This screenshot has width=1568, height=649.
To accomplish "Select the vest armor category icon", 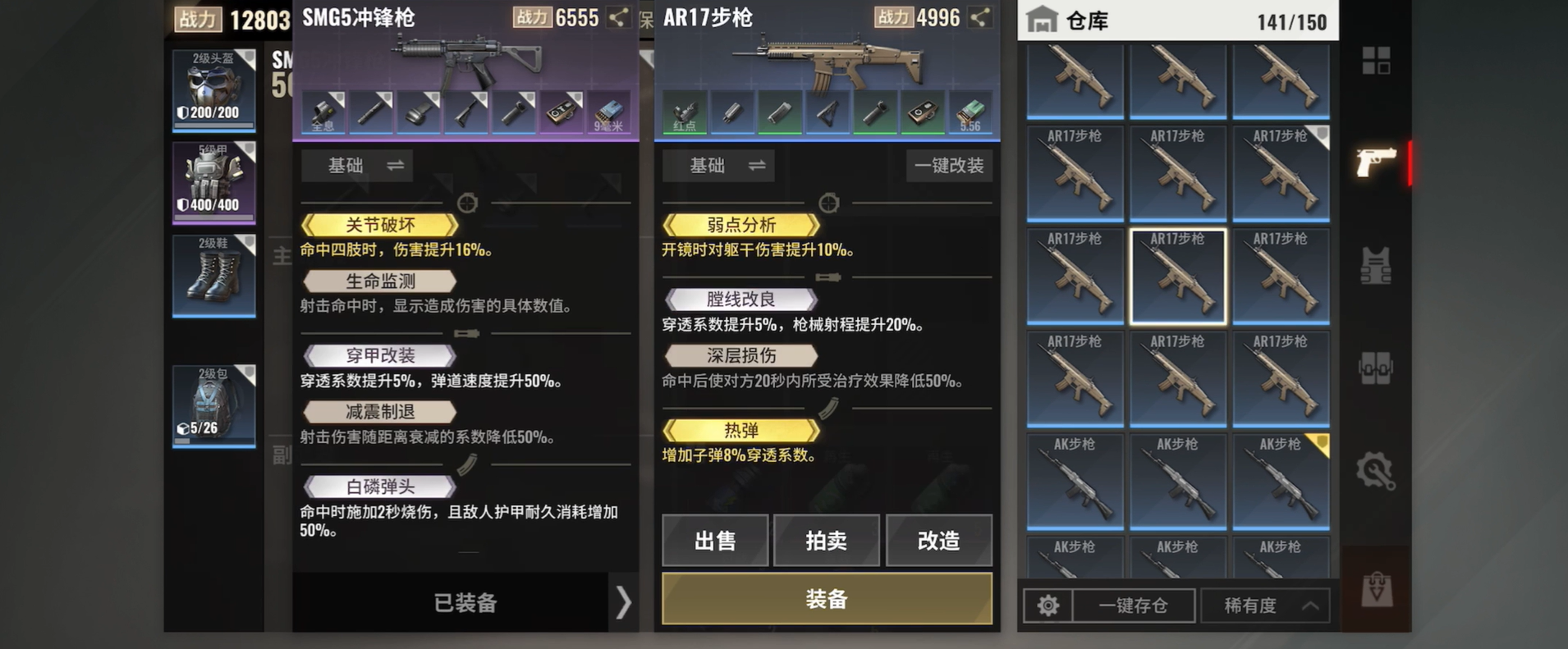I will coord(1376,265).
